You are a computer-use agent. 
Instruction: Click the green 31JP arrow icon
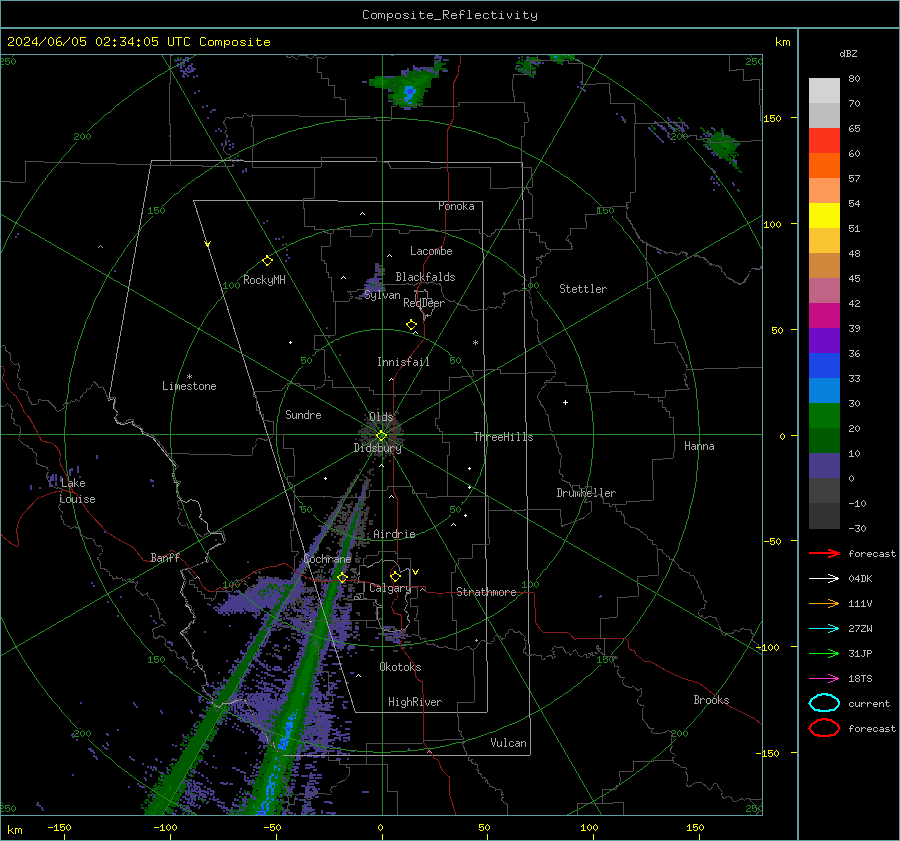pyautogui.click(x=824, y=653)
